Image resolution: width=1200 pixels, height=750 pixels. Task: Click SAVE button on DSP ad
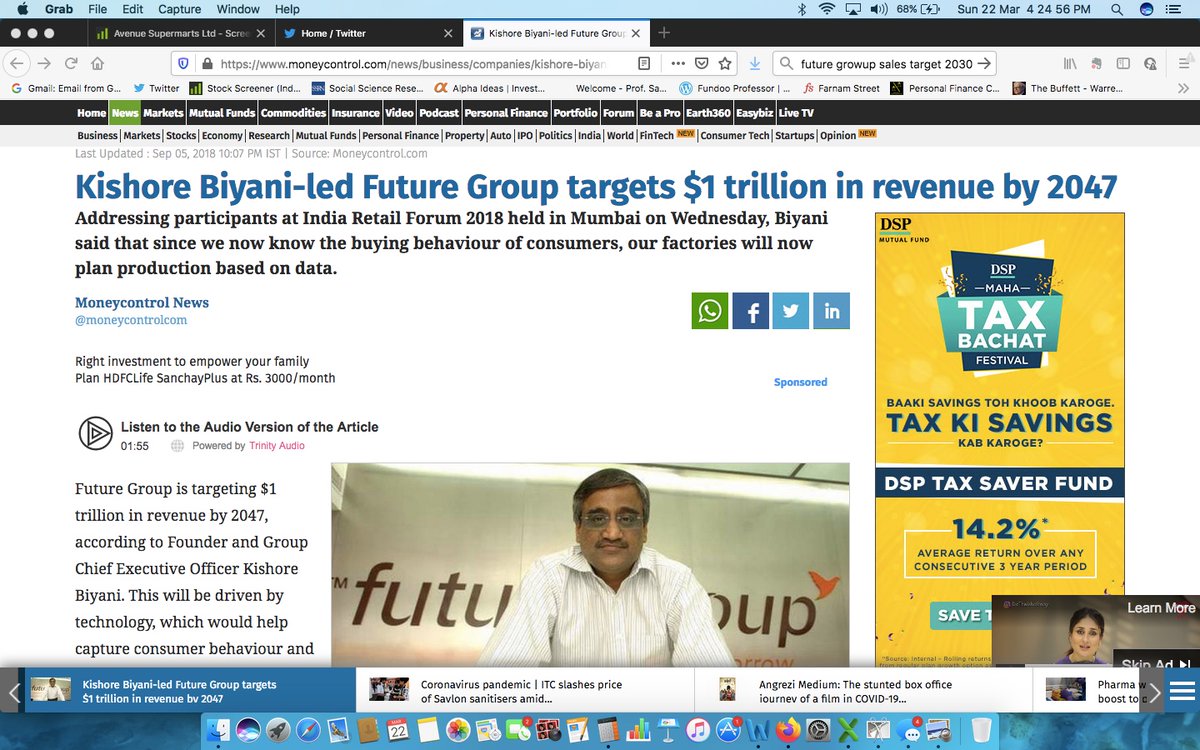[961, 615]
